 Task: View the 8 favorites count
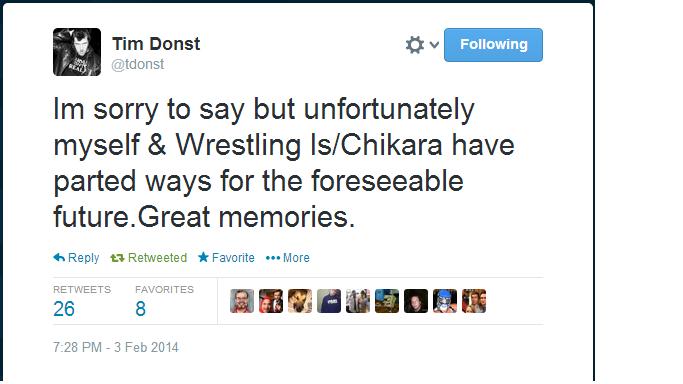(x=140, y=309)
